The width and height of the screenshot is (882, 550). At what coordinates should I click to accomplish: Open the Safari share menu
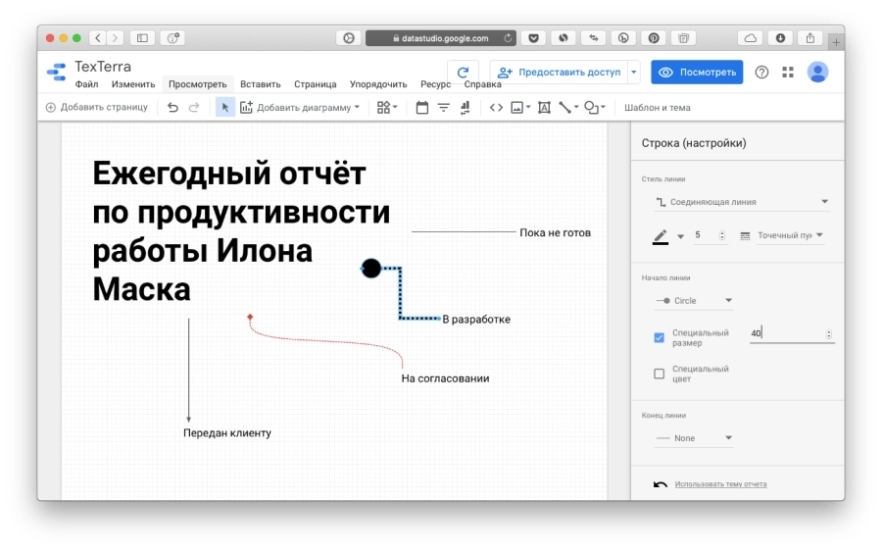click(810, 38)
